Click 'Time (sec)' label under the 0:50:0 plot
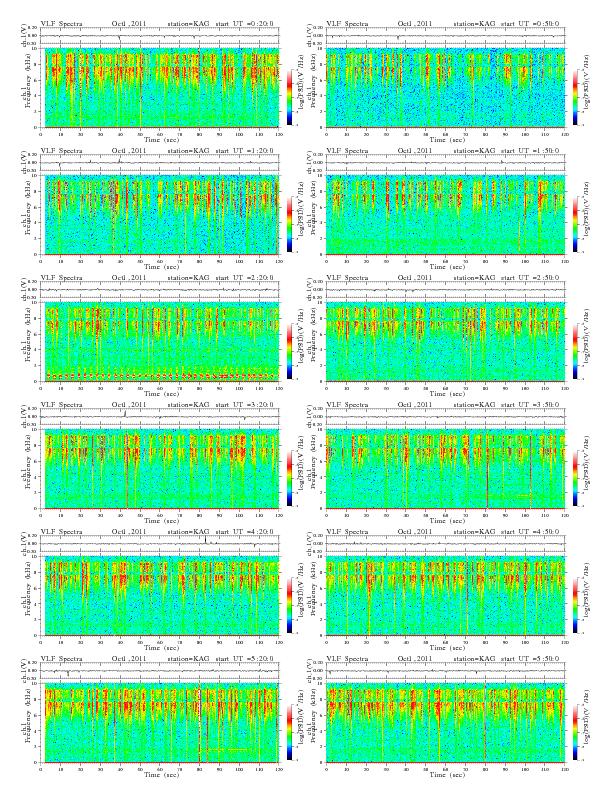Screen dimensions: 612x792 (x=447, y=139)
